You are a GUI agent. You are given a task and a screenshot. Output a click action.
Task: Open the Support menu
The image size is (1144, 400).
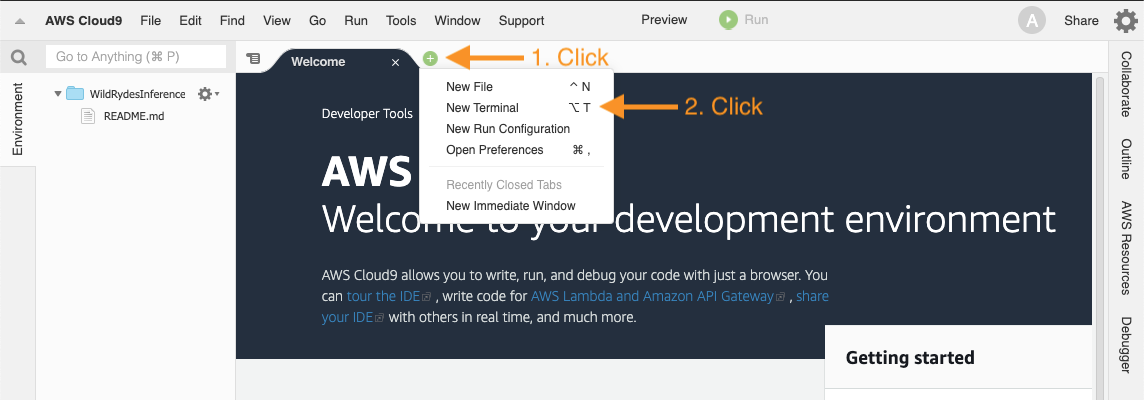[522, 20]
